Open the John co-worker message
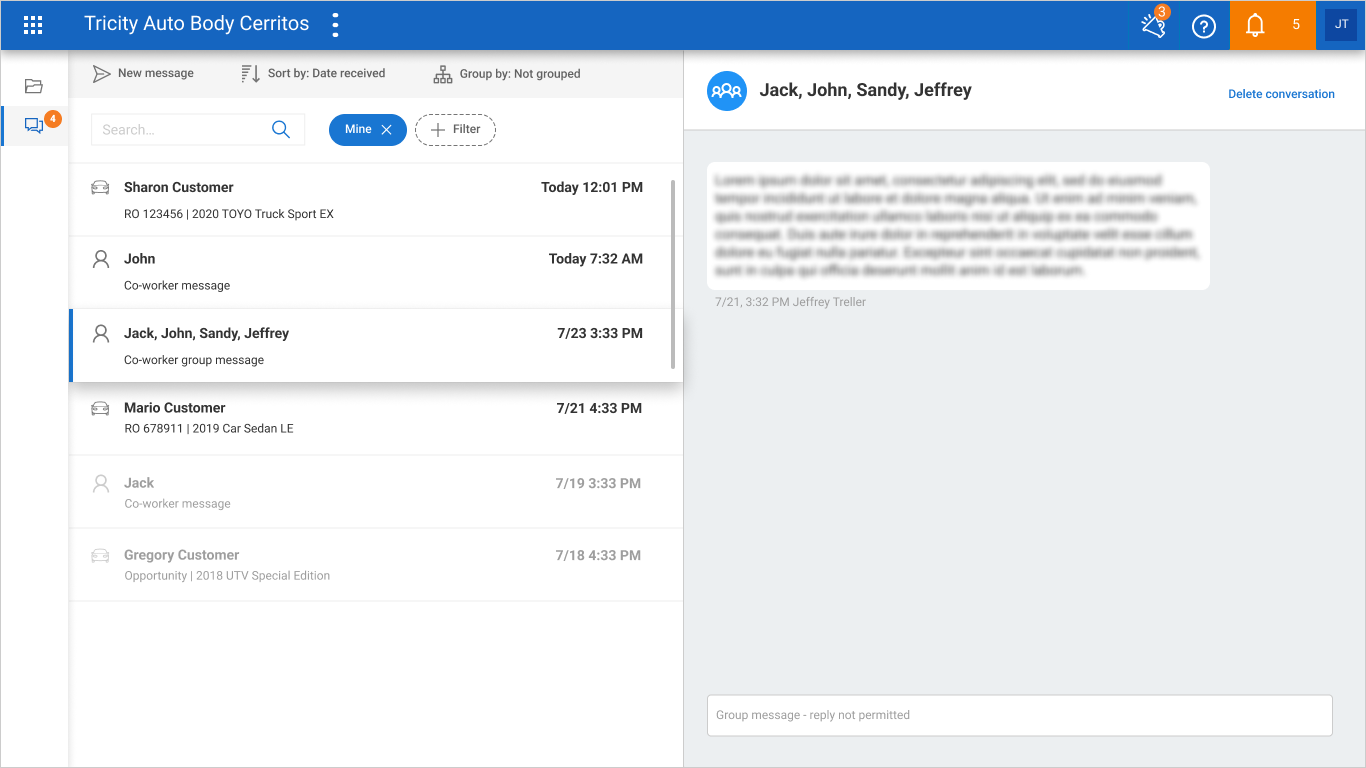The width and height of the screenshot is (1366, 768). point(375,272)
